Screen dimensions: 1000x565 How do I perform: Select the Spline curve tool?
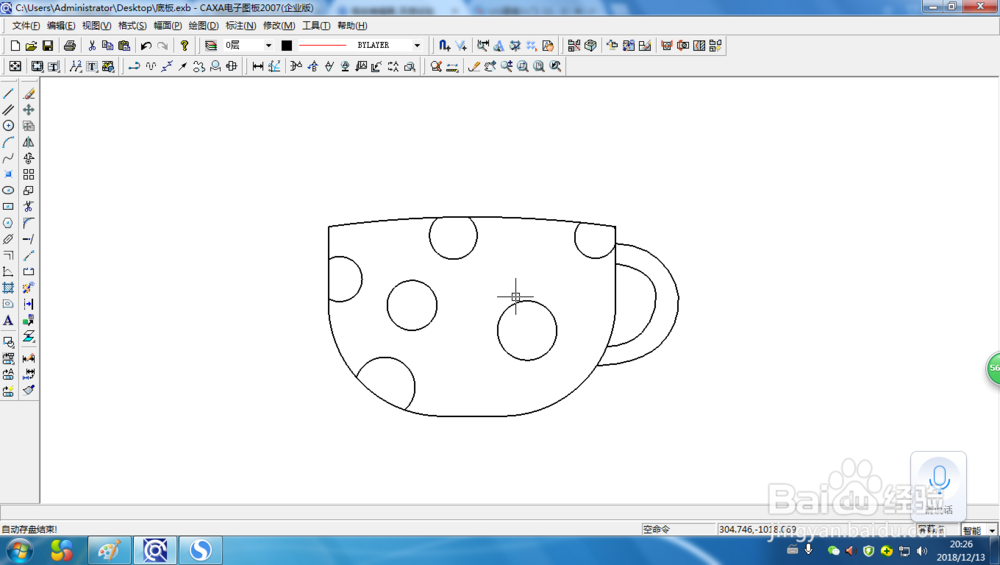coord(8,158)
